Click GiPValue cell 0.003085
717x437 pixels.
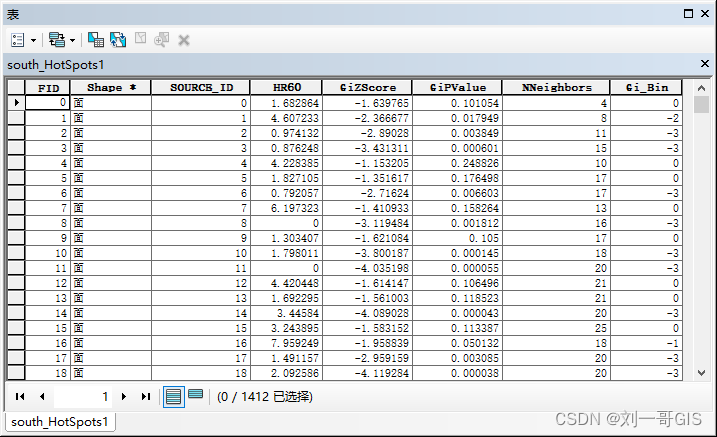(457, 358)
